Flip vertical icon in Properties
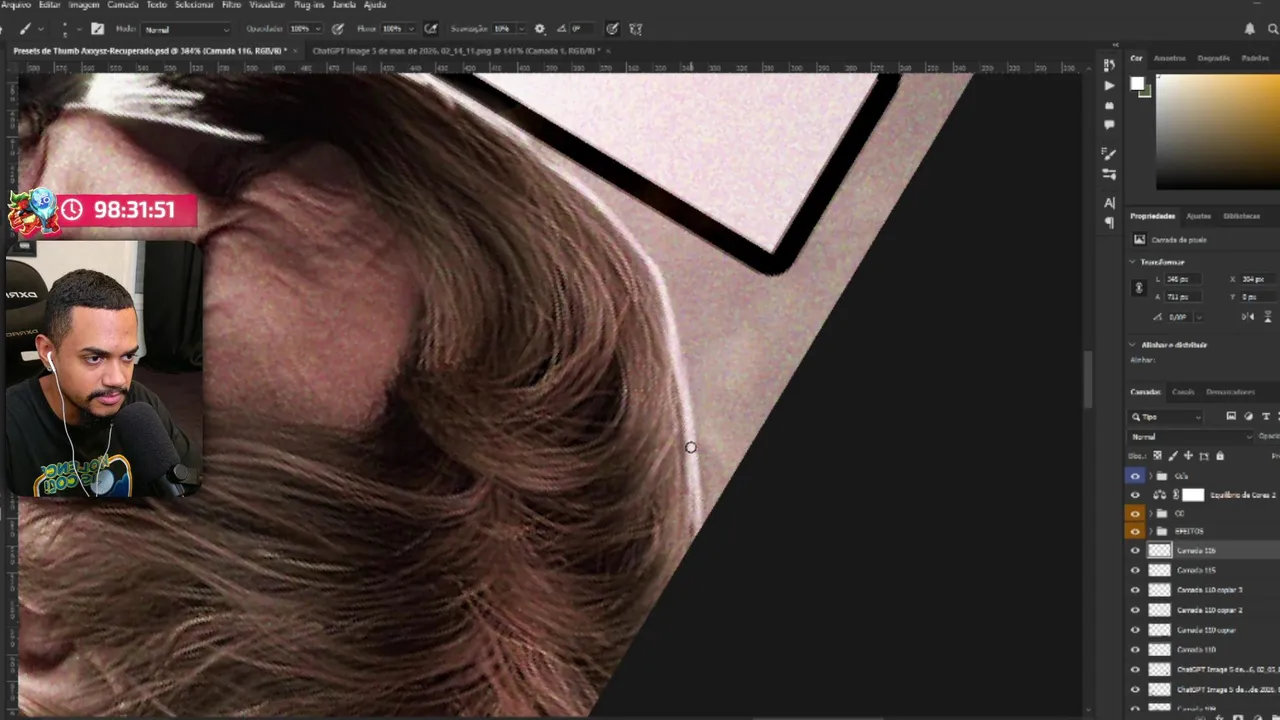Viewport: 1280px width, 720px height. 1270,317
